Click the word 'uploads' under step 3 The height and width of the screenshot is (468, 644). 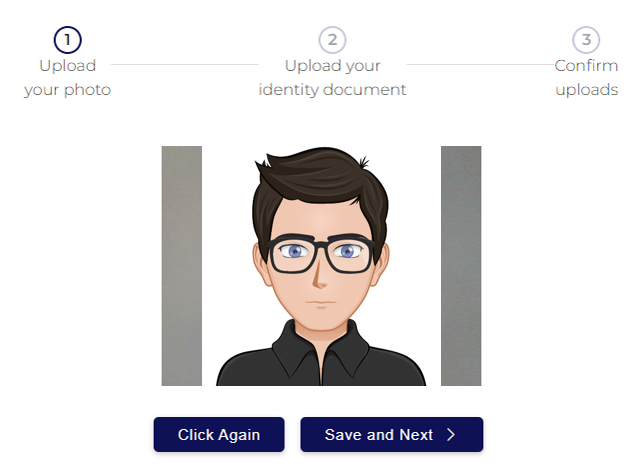coord(587,90)
